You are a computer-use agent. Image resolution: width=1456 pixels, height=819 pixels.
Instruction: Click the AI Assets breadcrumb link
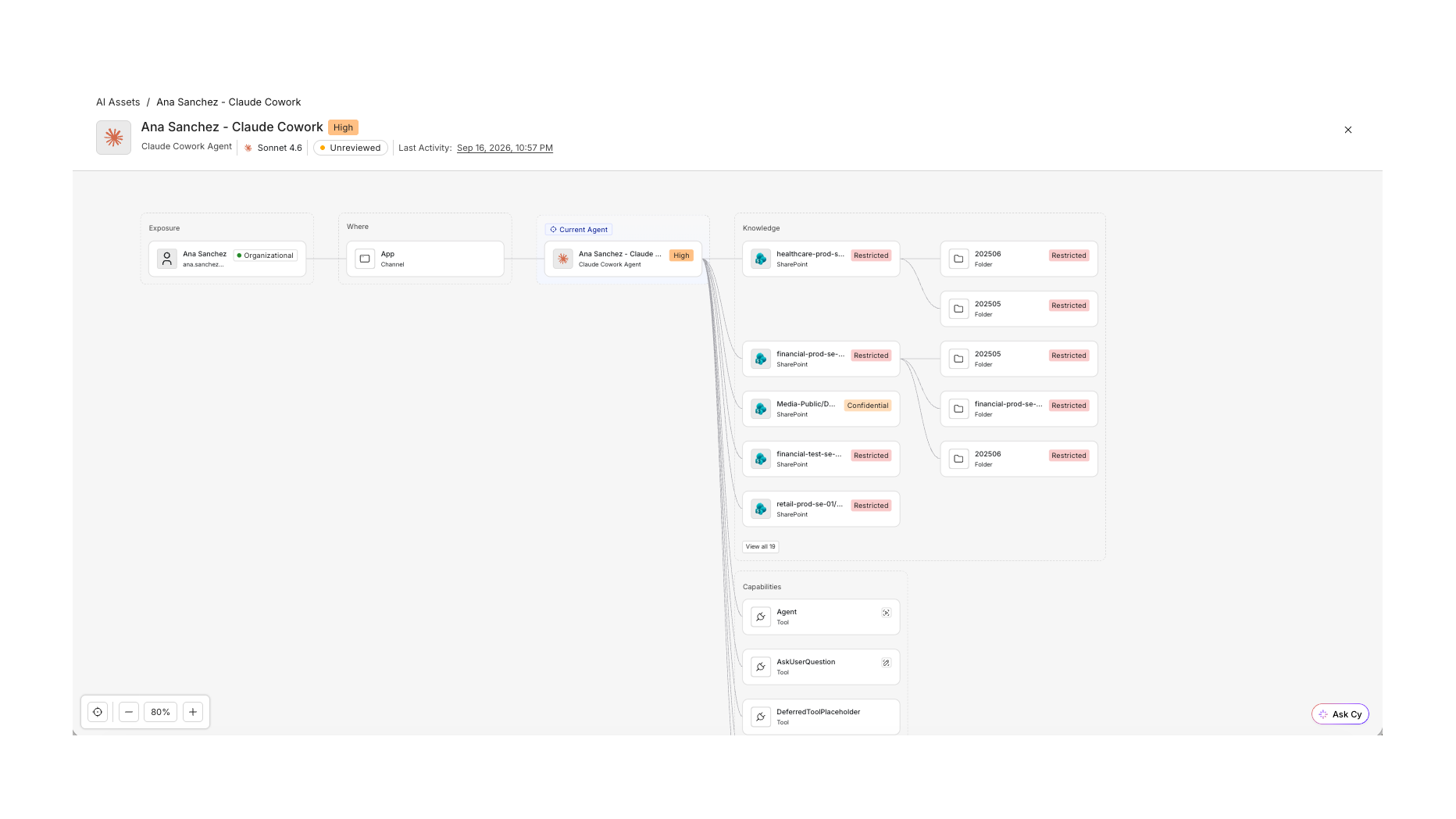click(x=118, y=102)
